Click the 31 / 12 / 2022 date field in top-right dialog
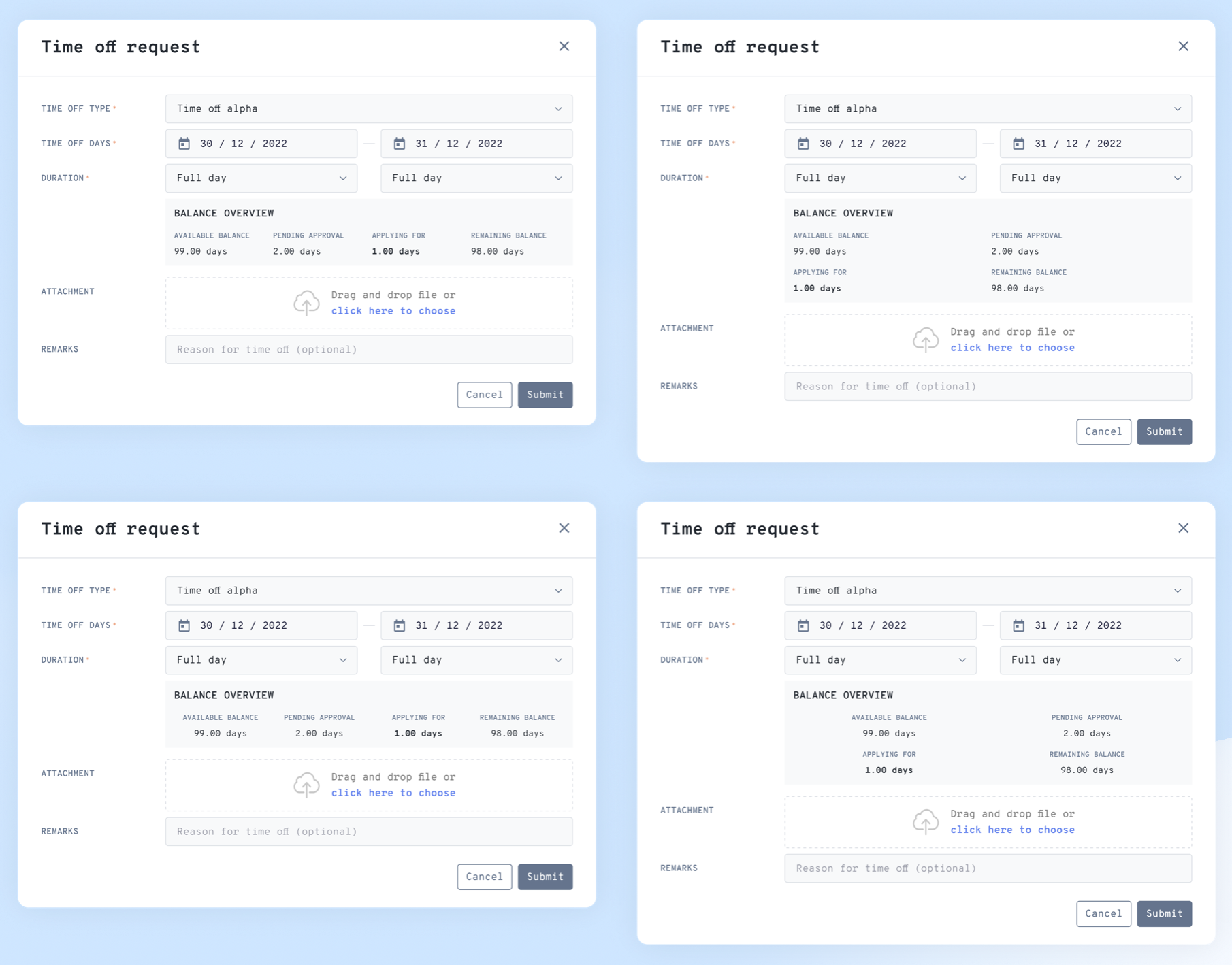Screen dimensions: 1232x965 pos(1095,144)
